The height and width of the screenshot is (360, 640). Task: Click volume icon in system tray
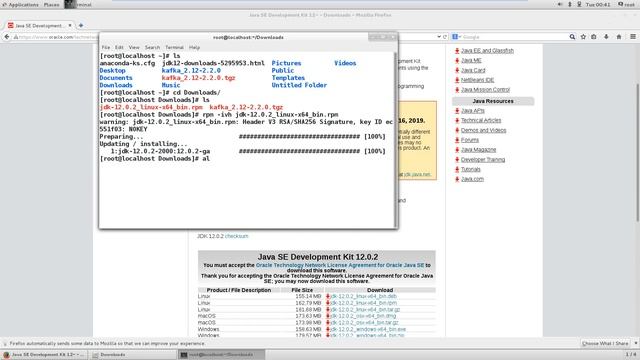click(x=560, y=4)
